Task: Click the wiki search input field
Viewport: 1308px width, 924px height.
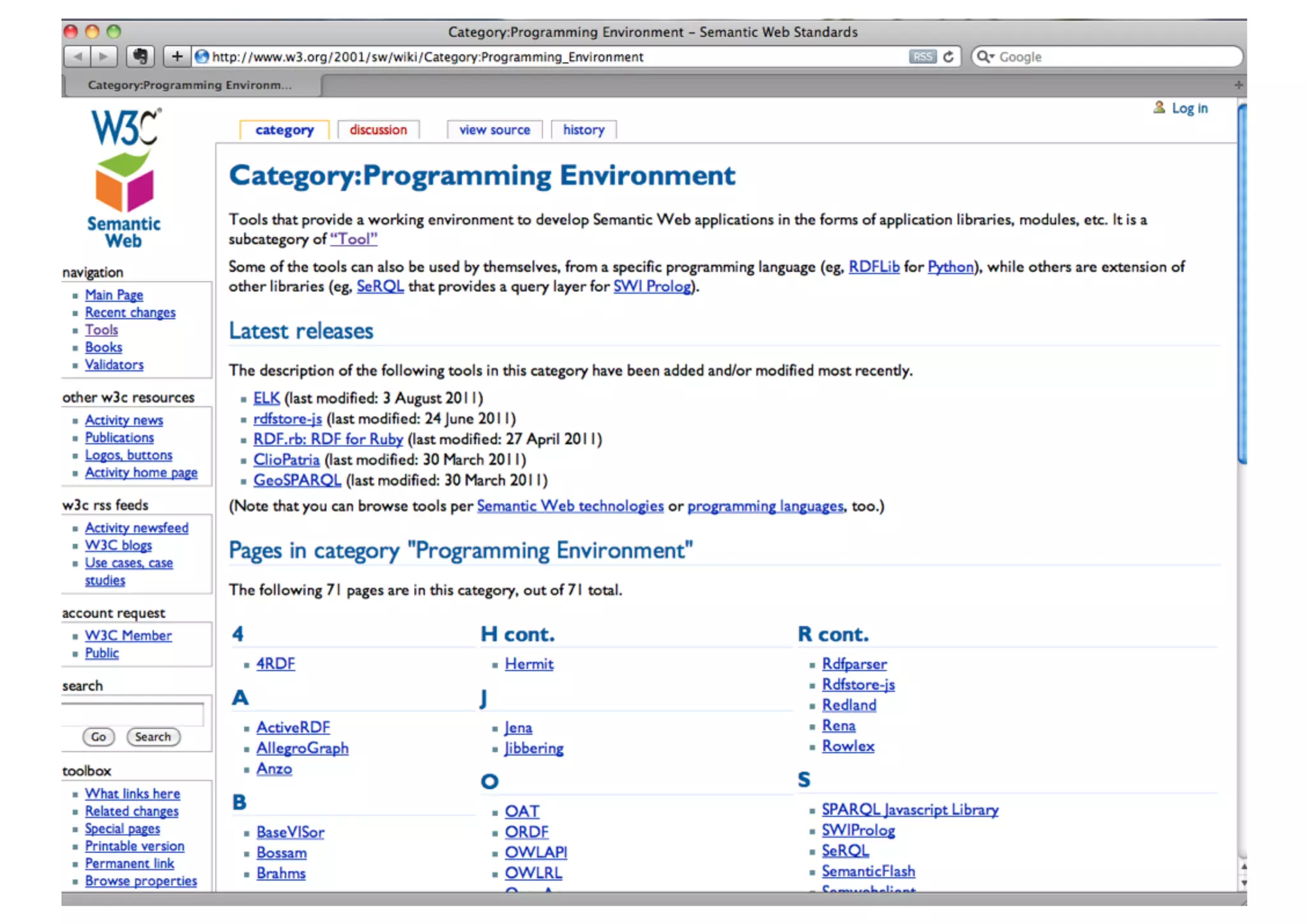Action: pos(133,713)
